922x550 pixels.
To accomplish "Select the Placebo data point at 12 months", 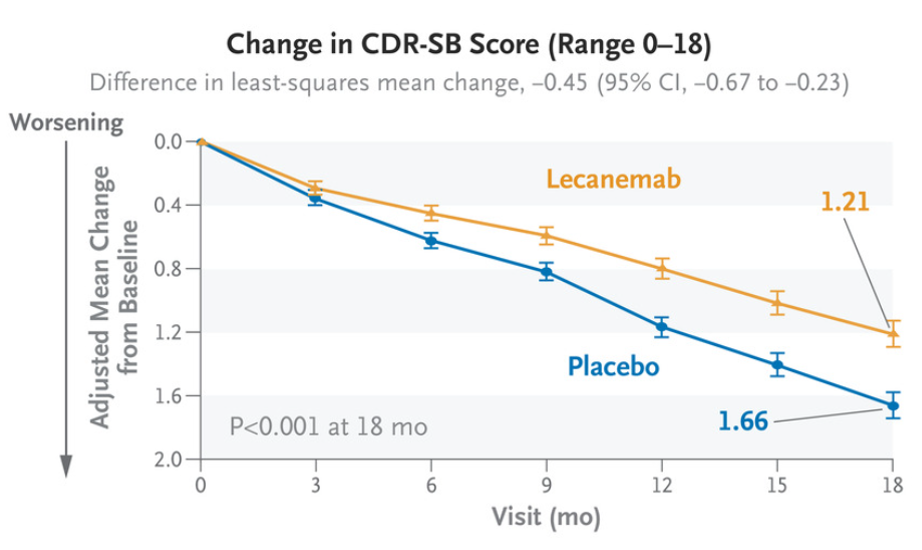I will point(661,326).
